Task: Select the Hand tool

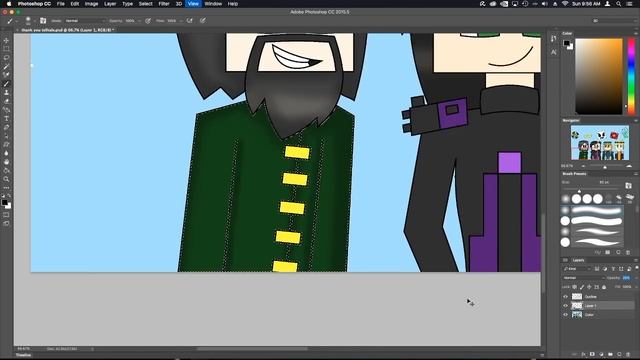Action: click(x=6, y=162)
